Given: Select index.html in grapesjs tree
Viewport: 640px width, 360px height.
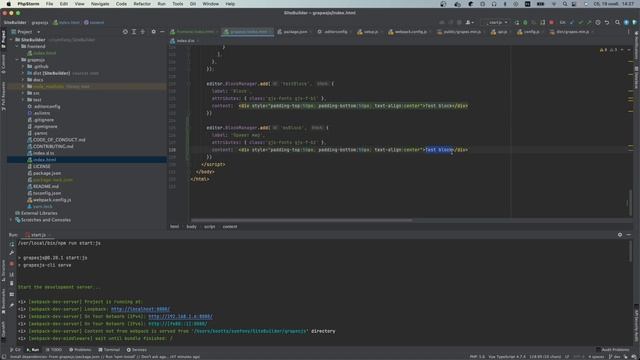Looking at the screenshot, I should [x=44, y=160].
